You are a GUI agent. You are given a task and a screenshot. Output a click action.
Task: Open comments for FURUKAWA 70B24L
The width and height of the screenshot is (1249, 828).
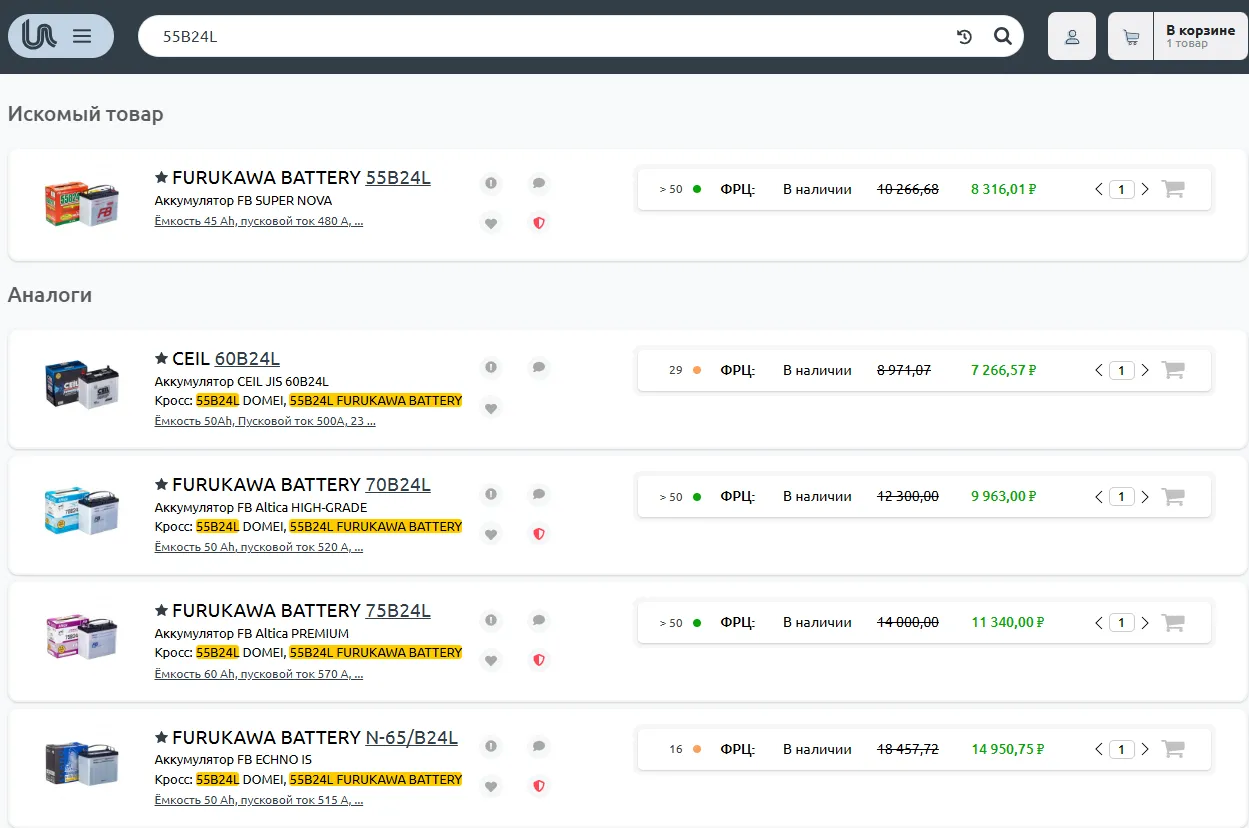[539, 494]
